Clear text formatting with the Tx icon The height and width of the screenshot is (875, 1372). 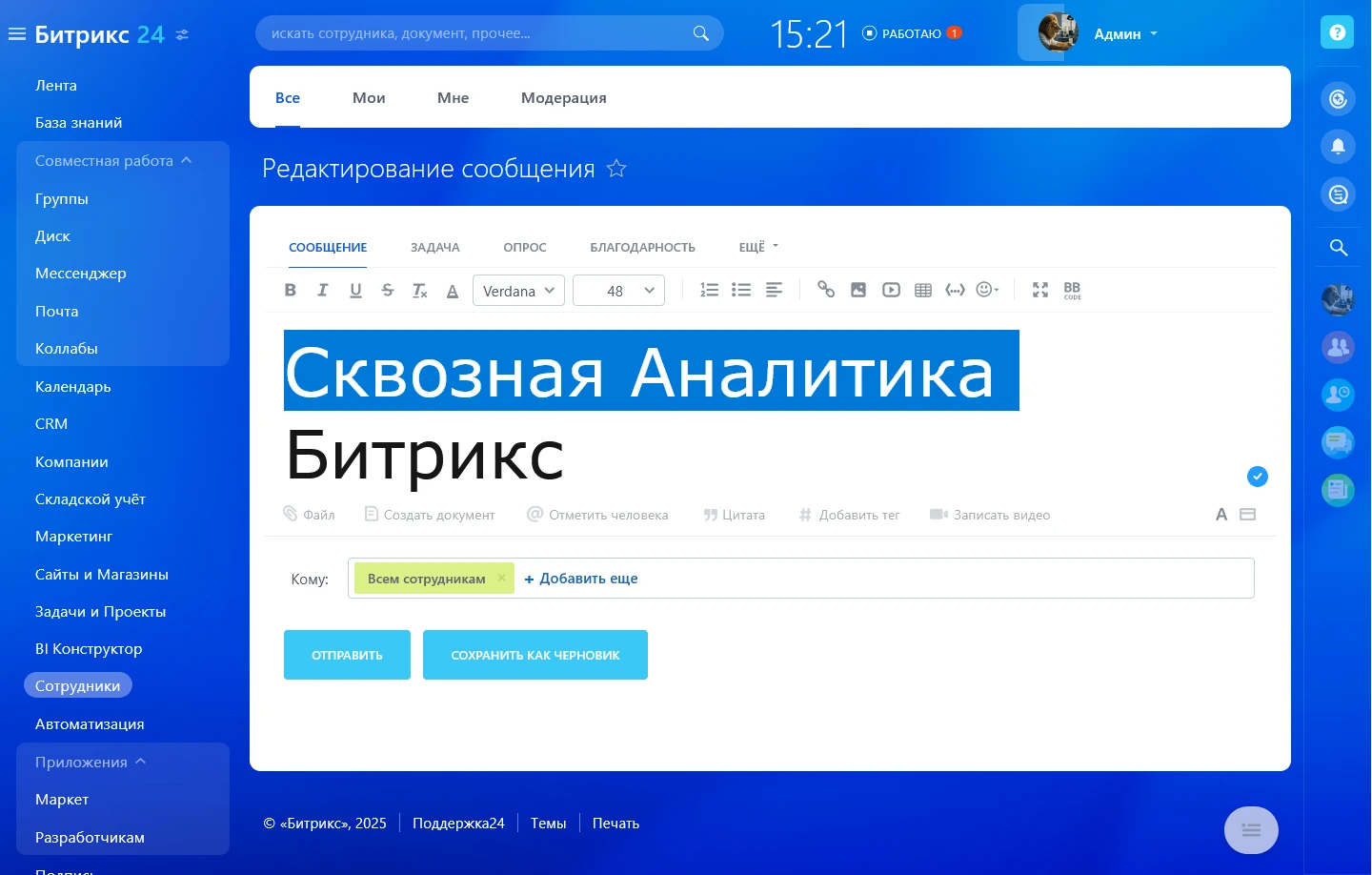tap(419, 290)
